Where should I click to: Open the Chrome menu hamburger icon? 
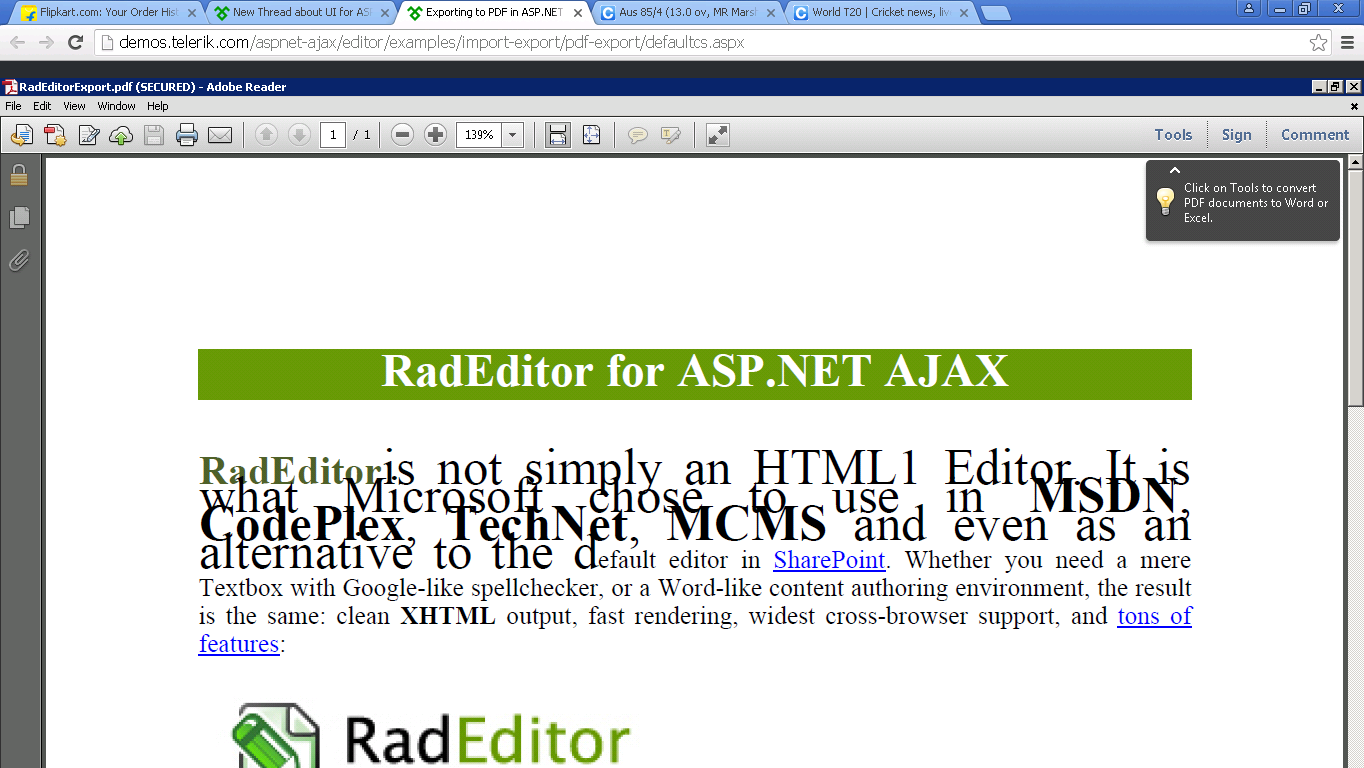tap(1348, 42)
